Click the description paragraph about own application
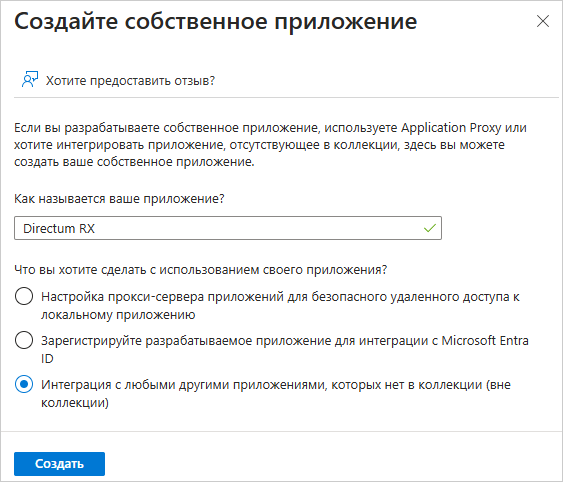The width and height of the screenshot is (563, 482). tap(270, 145)
